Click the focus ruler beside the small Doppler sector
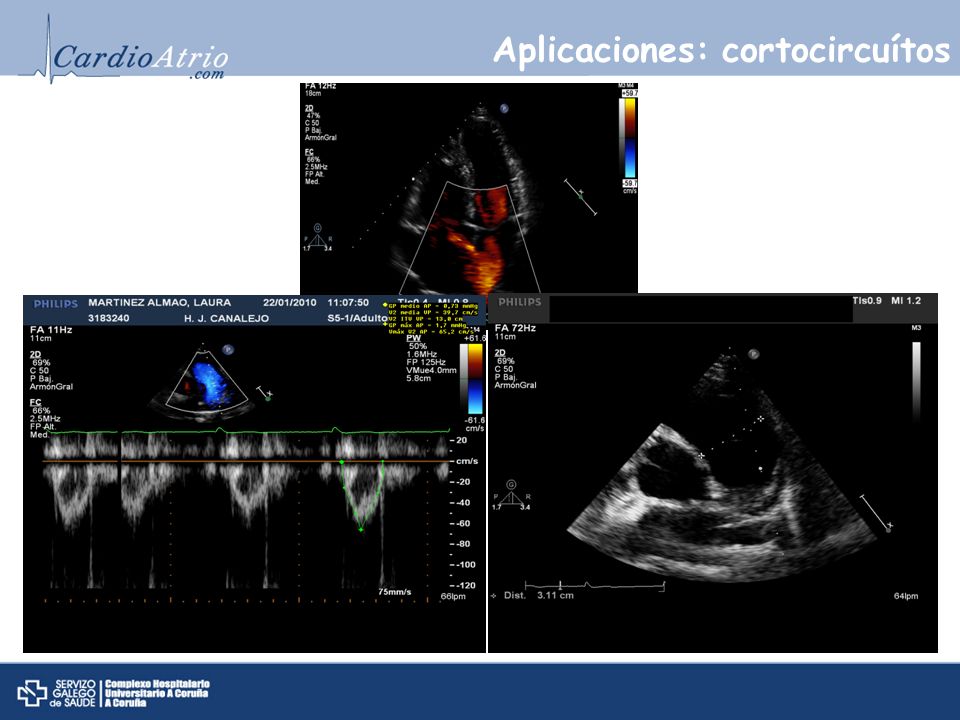 click(264, 393)
